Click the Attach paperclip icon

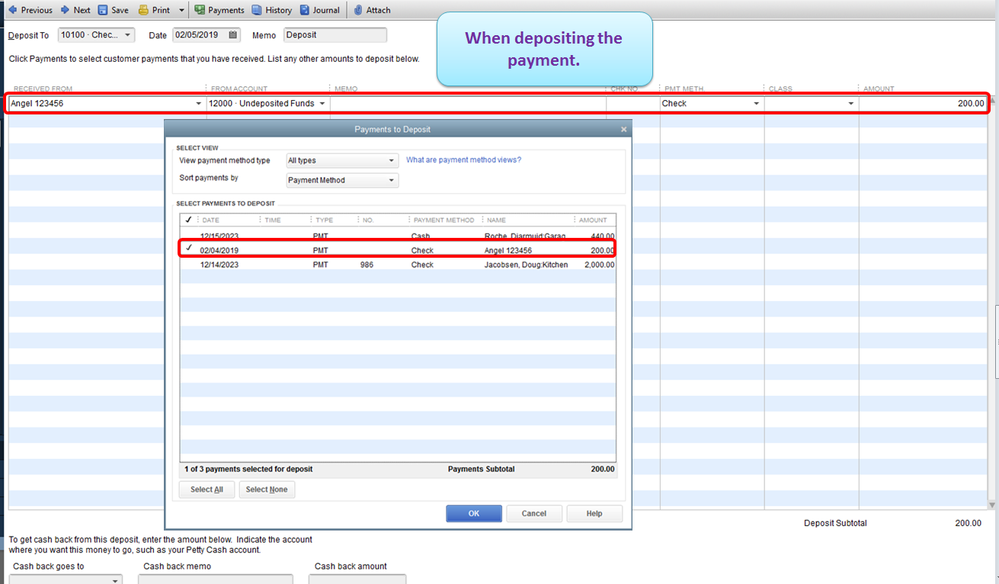[x=358, y=10]
